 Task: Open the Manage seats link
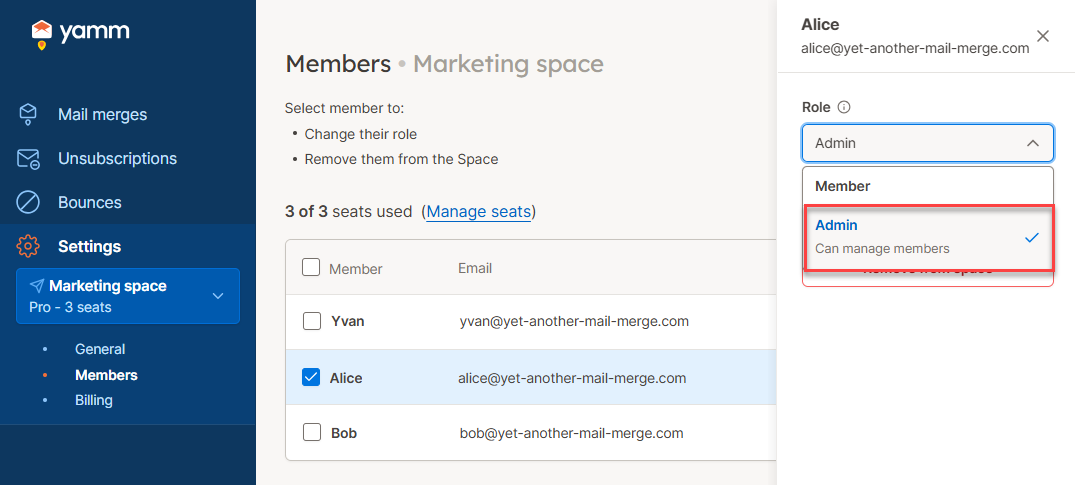(x=478, y=212)
